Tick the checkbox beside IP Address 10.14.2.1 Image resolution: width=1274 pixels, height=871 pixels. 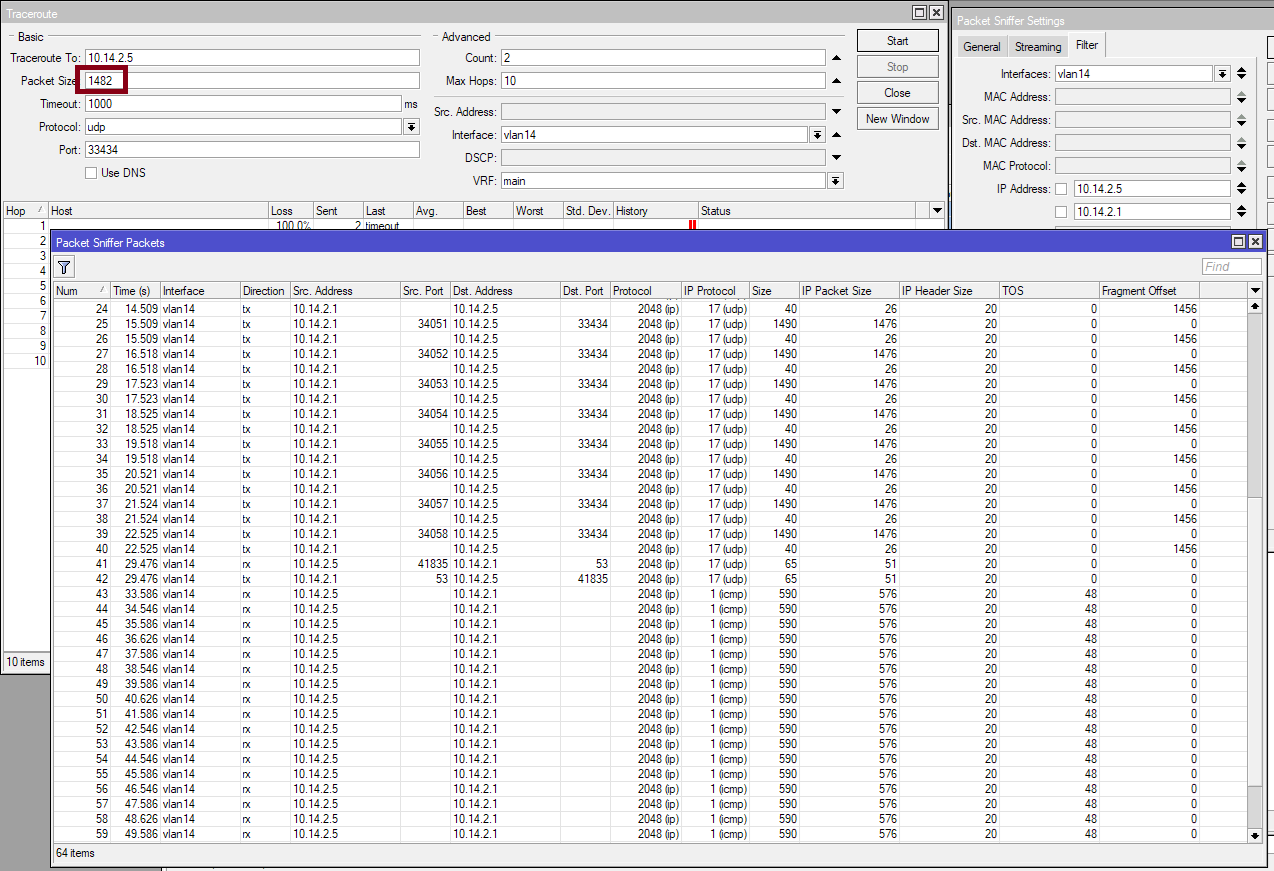click(x=1061, y=212)
